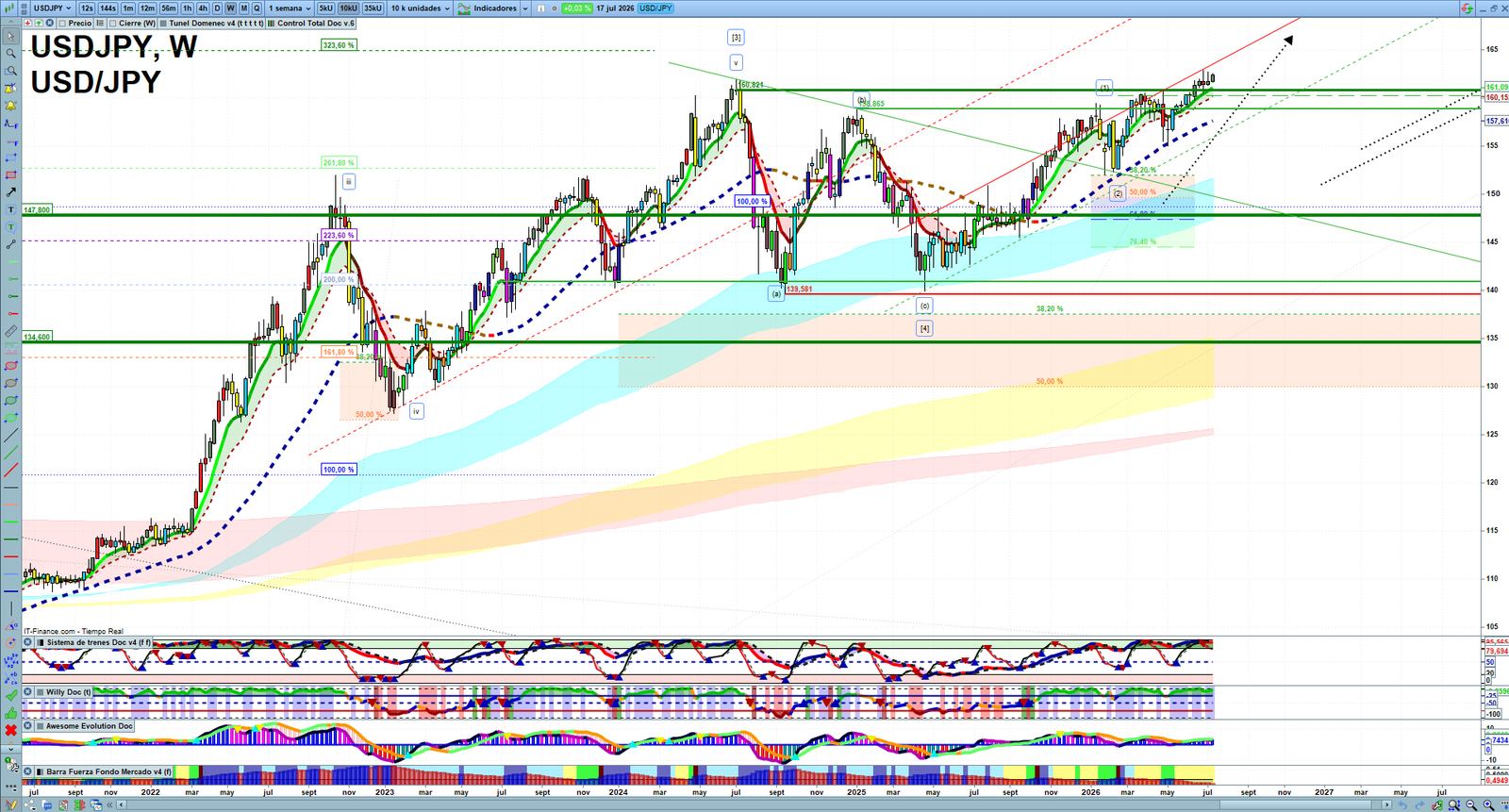Select the magnifier zoom tool
Viewport: 1509px width, 812px height.
point(11,53)
